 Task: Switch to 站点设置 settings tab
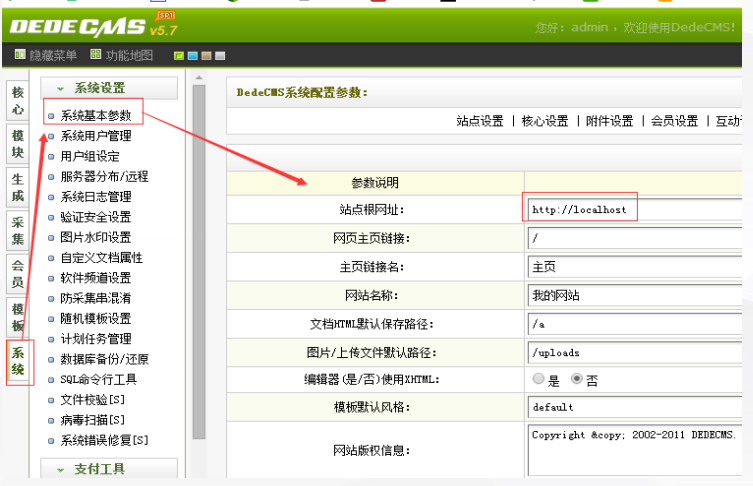(x=480, y=121)
